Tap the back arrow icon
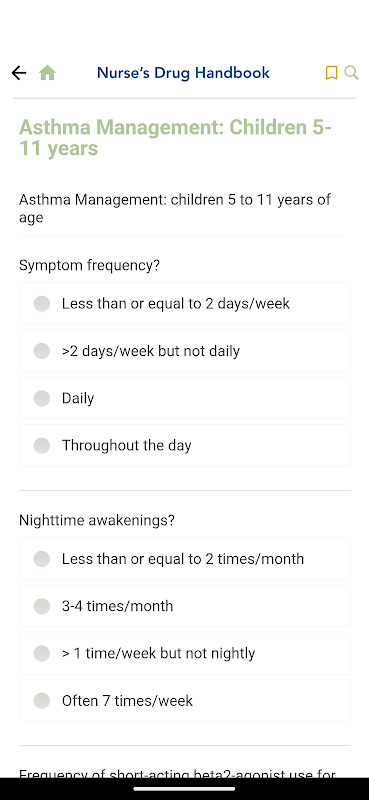 click(19, 73)
